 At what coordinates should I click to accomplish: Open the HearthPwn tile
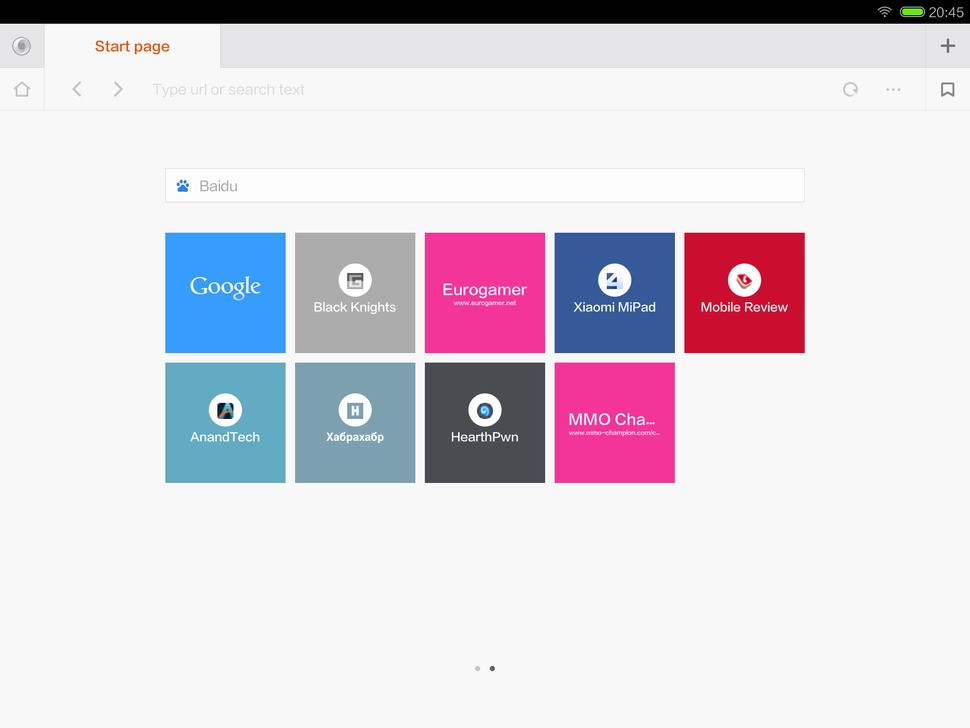(x=485, y=422)
